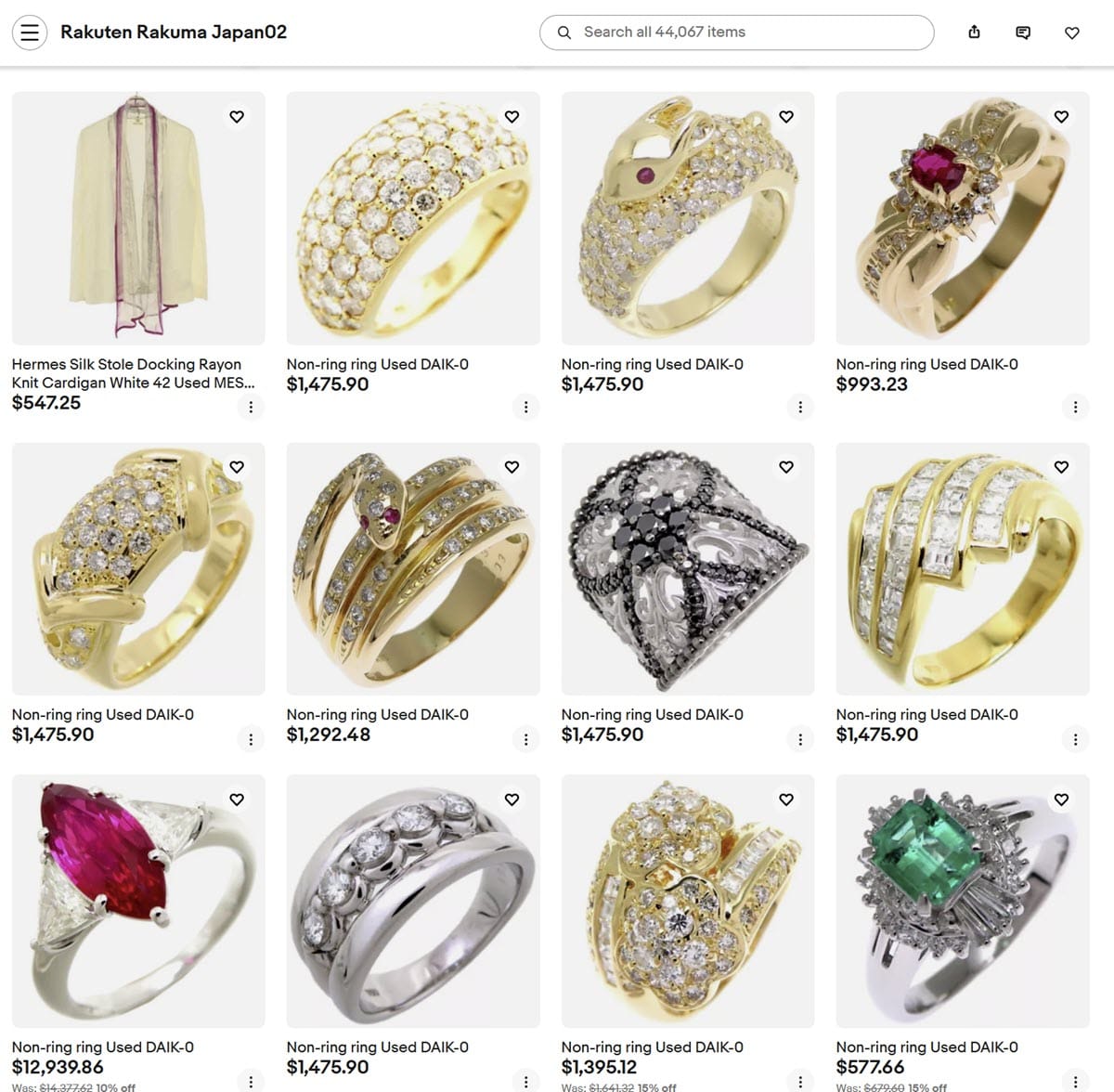The image size is (1114, 1092).
Task: Click the search magnifier icon
Action: tap(563, 32)
